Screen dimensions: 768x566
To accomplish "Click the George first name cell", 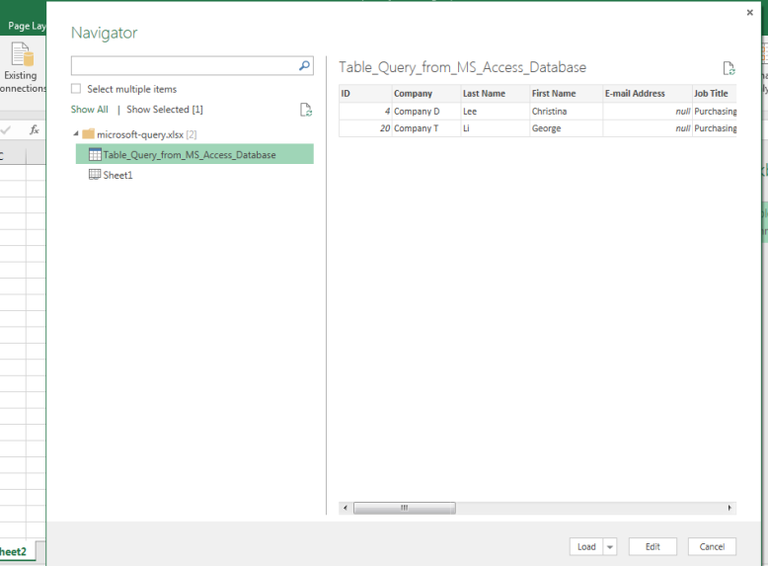I will pyautogui.click(x=566, y=128).
